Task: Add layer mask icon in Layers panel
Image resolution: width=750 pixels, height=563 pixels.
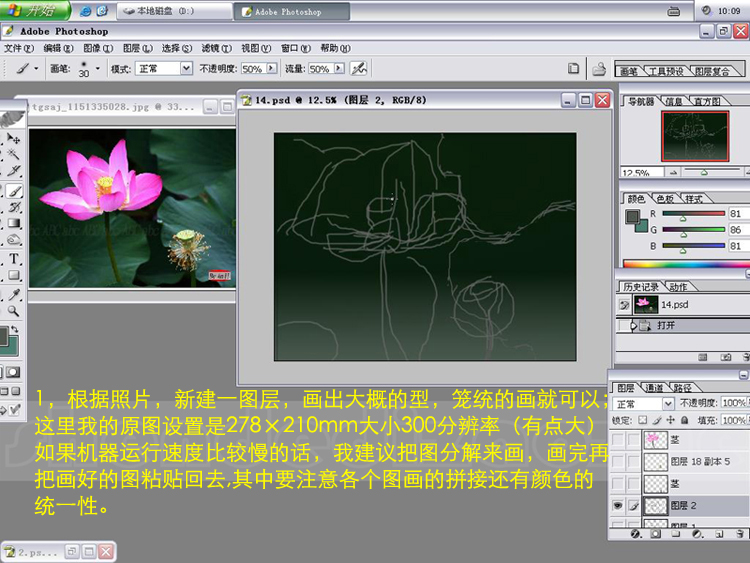Action: (656, 534)
